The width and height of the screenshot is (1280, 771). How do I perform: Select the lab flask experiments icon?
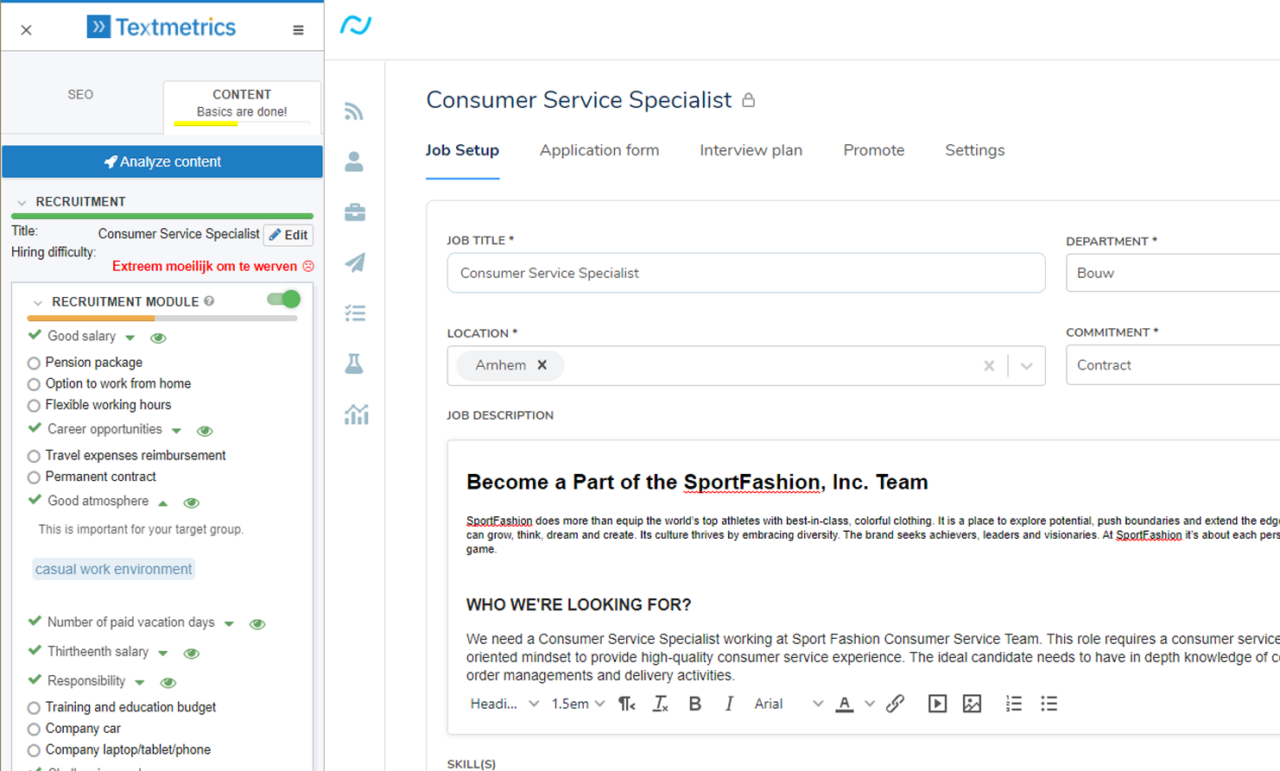click(x=354, y=363)
